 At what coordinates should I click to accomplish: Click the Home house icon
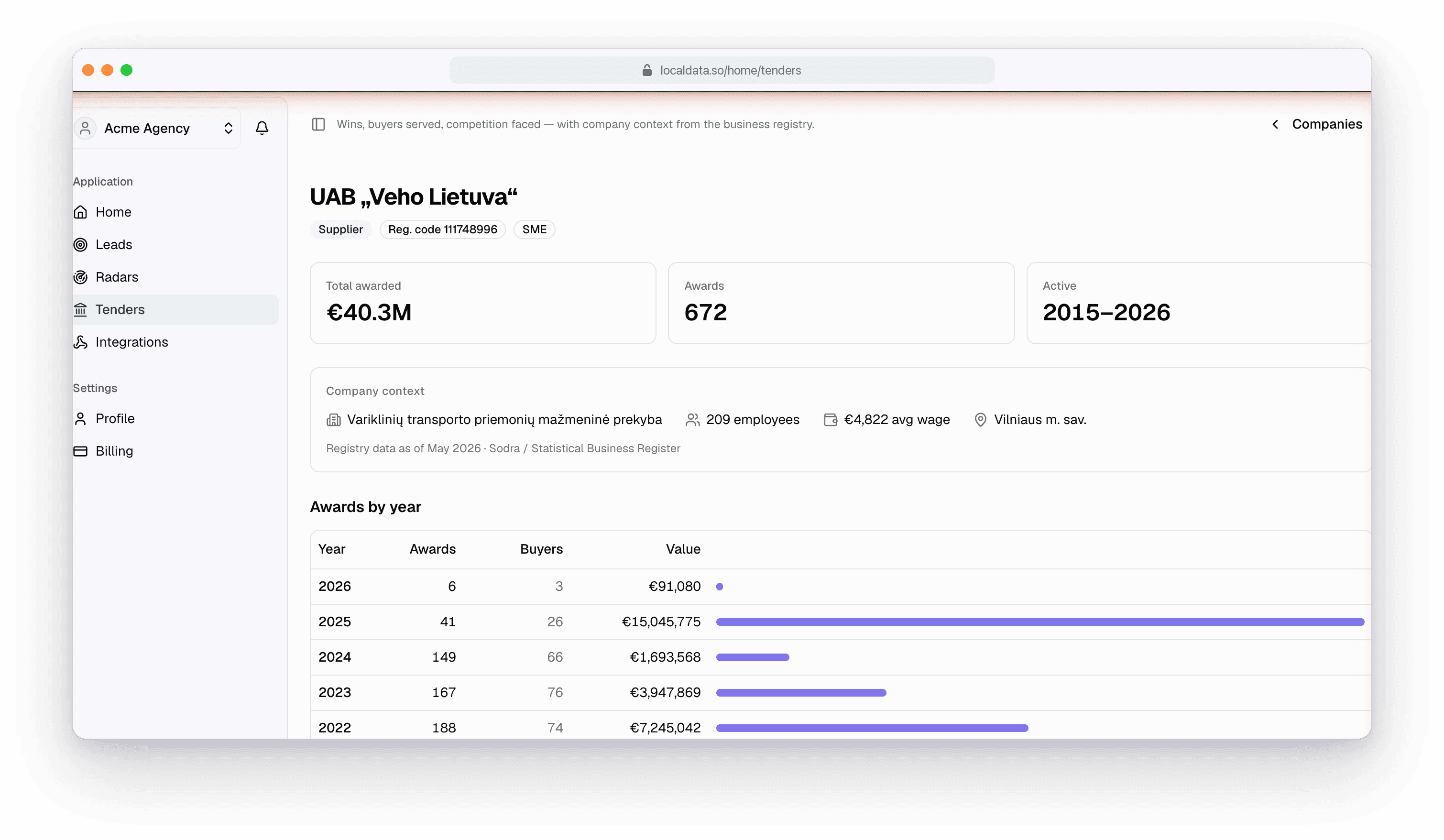pos(81,212)
